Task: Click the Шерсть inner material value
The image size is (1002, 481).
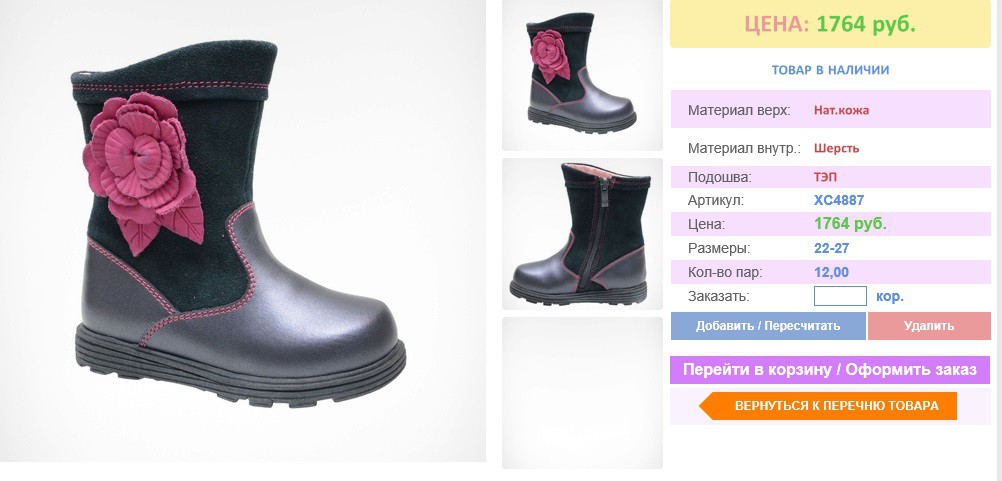Action: tap(836, 149)
